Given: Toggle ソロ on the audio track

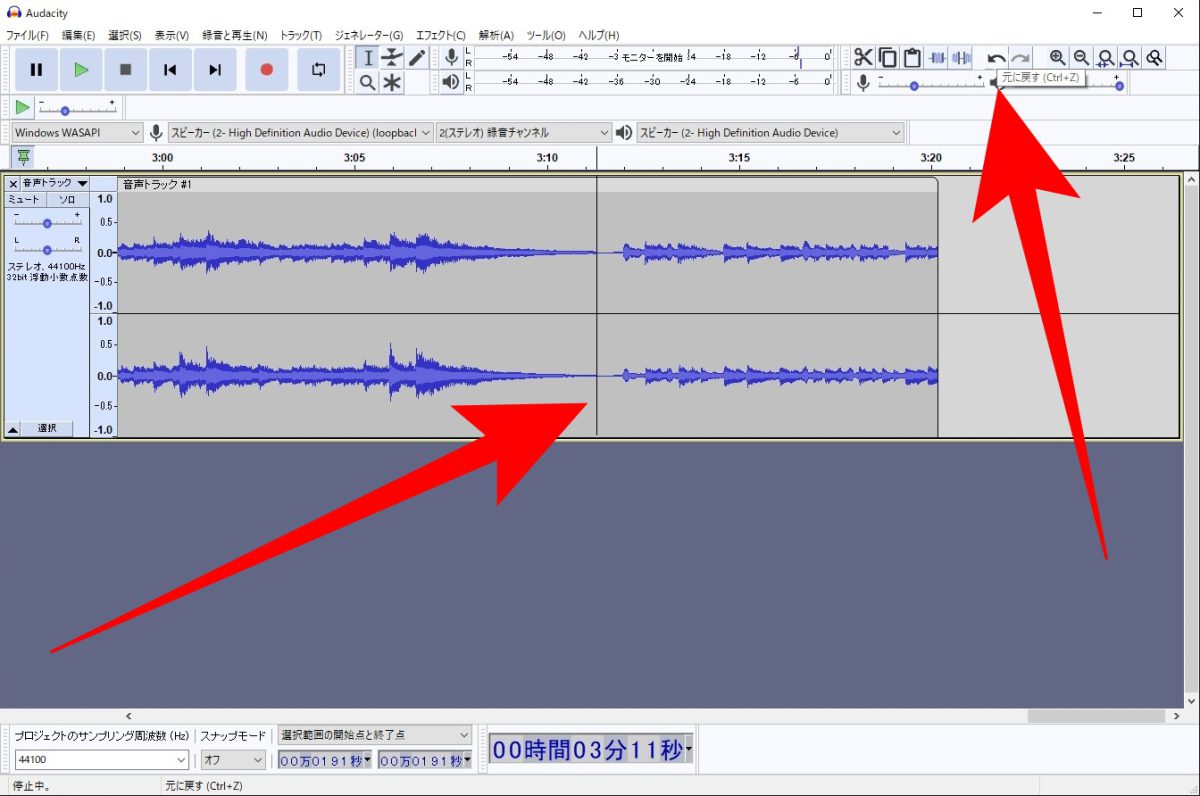Looking at the screenshot, I should (x=67, y=200).
